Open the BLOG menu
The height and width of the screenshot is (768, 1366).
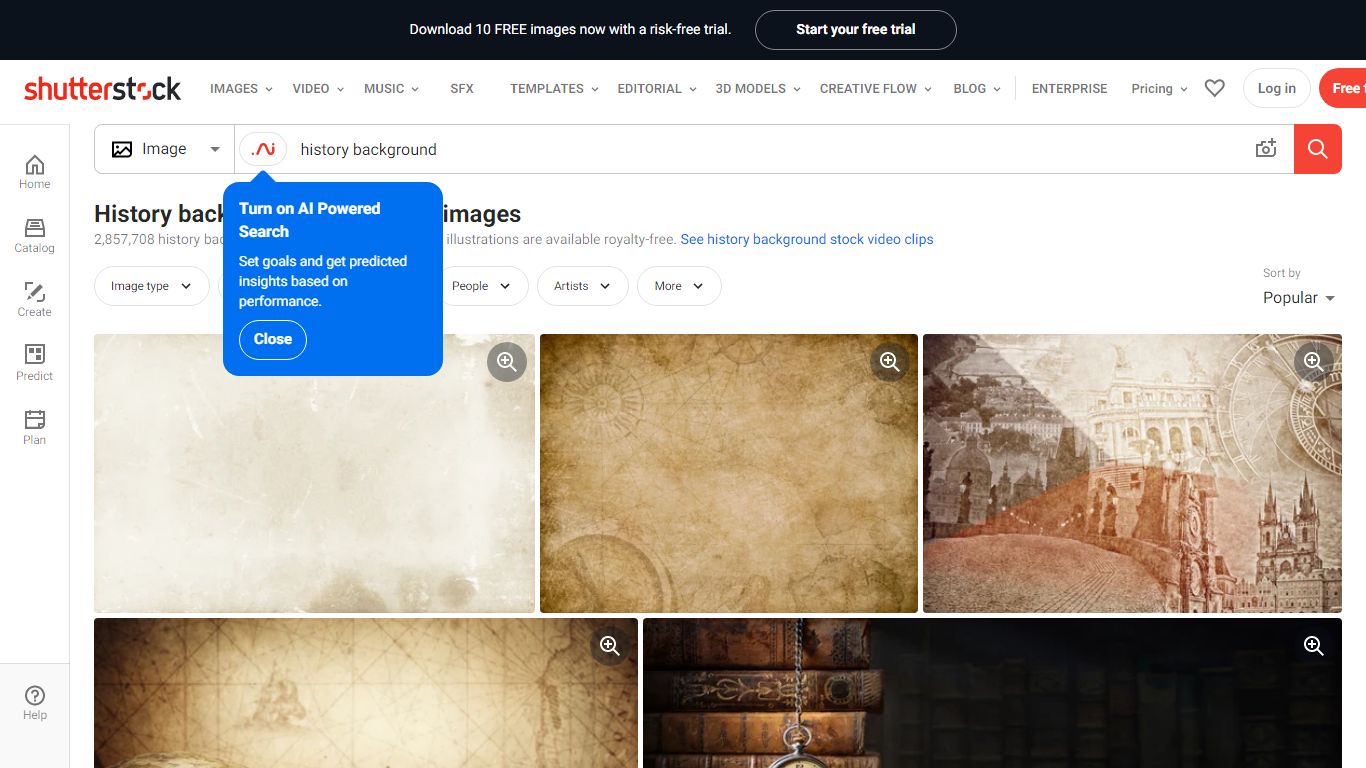977,89
